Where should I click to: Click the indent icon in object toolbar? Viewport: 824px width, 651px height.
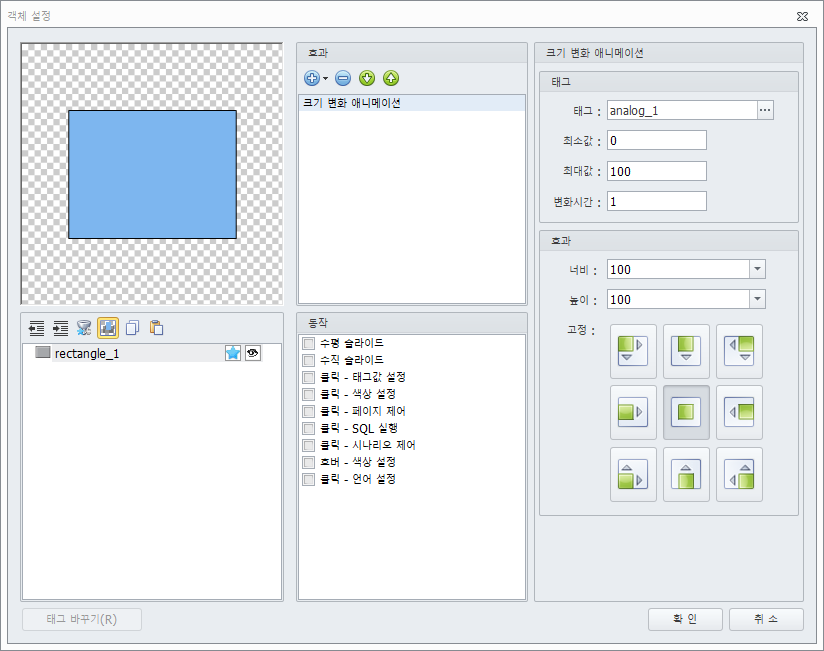(60, 328)
